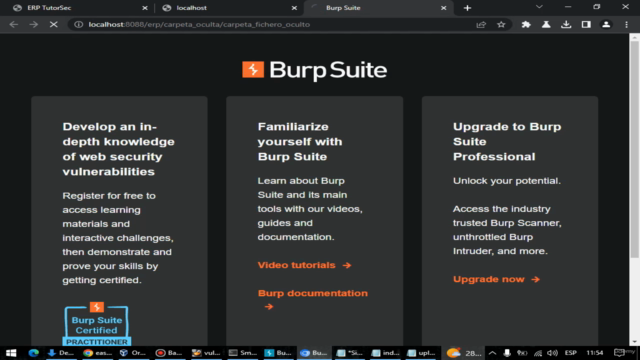This screenshot has height=360, width=640.
Task: Open network Wi-Fi tray settings
Action: point(538,353)
